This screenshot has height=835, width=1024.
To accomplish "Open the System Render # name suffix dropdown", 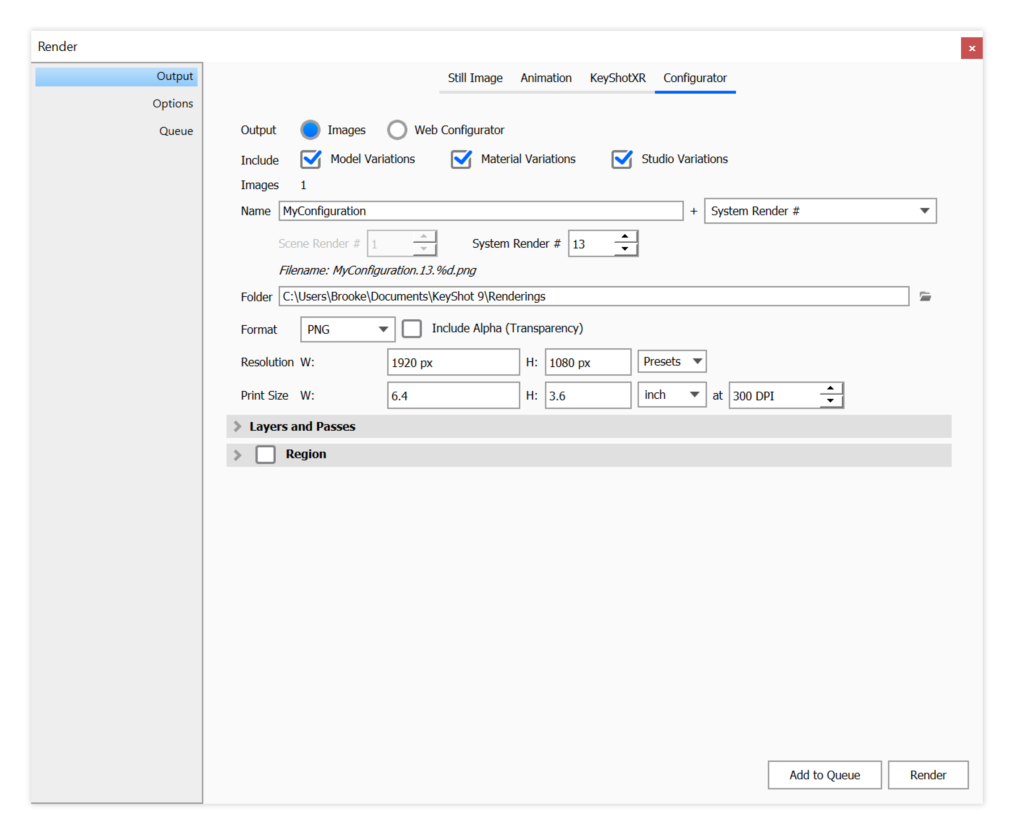I will pos(820,211).
